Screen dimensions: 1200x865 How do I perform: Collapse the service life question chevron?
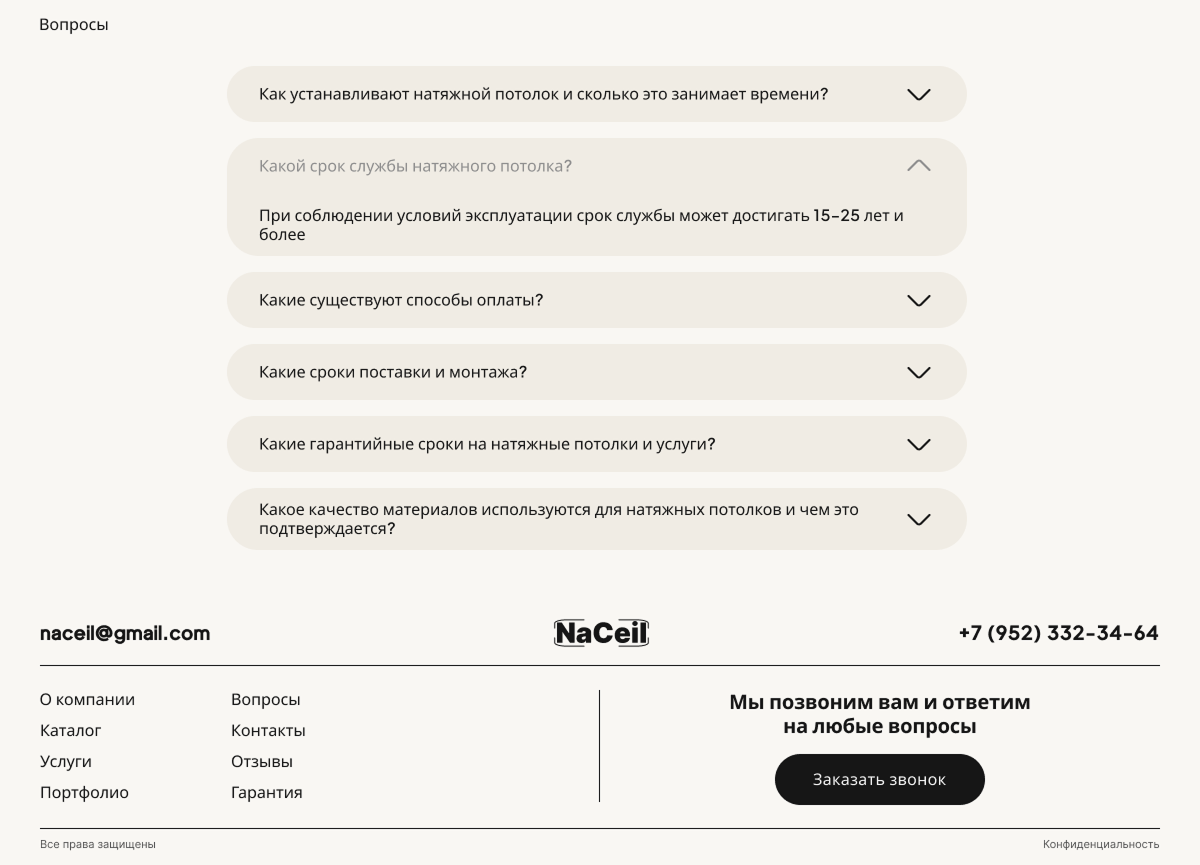click(x=918, y=166)
